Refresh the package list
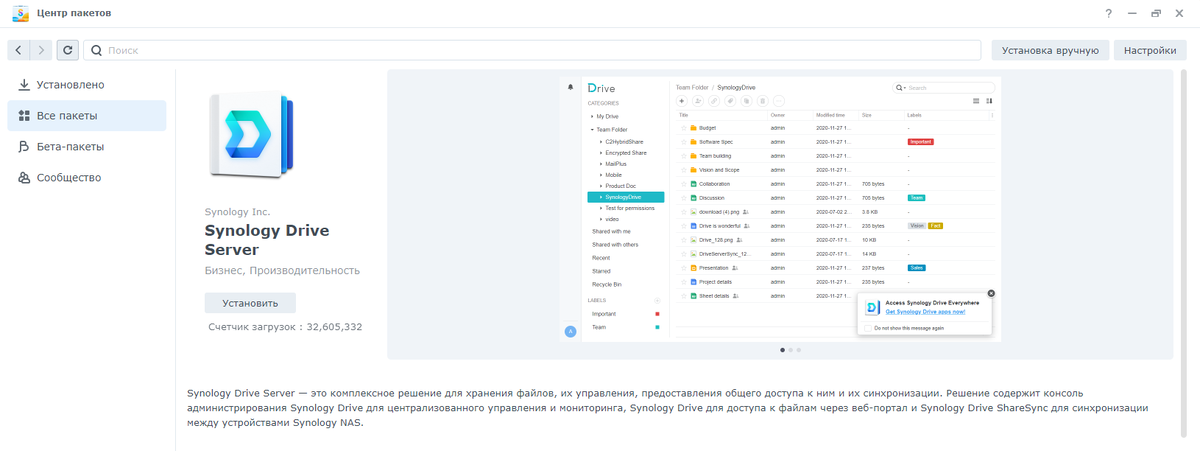 click(67, 50)
